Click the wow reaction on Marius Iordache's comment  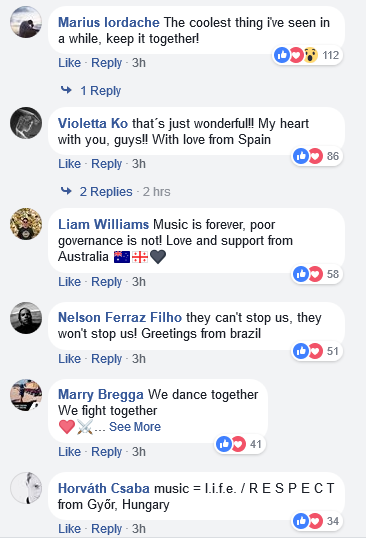coord(310,55)
